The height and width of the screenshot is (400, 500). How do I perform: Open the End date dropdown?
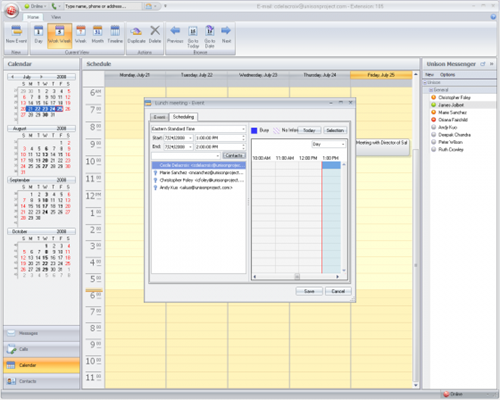pos(190,147)
